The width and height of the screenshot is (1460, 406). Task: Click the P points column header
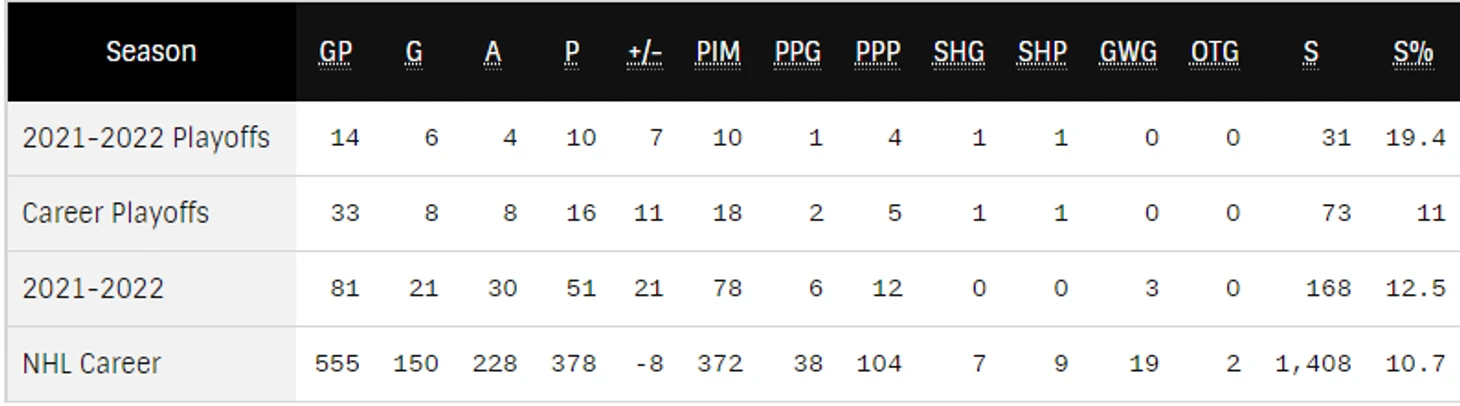(571, 52)
